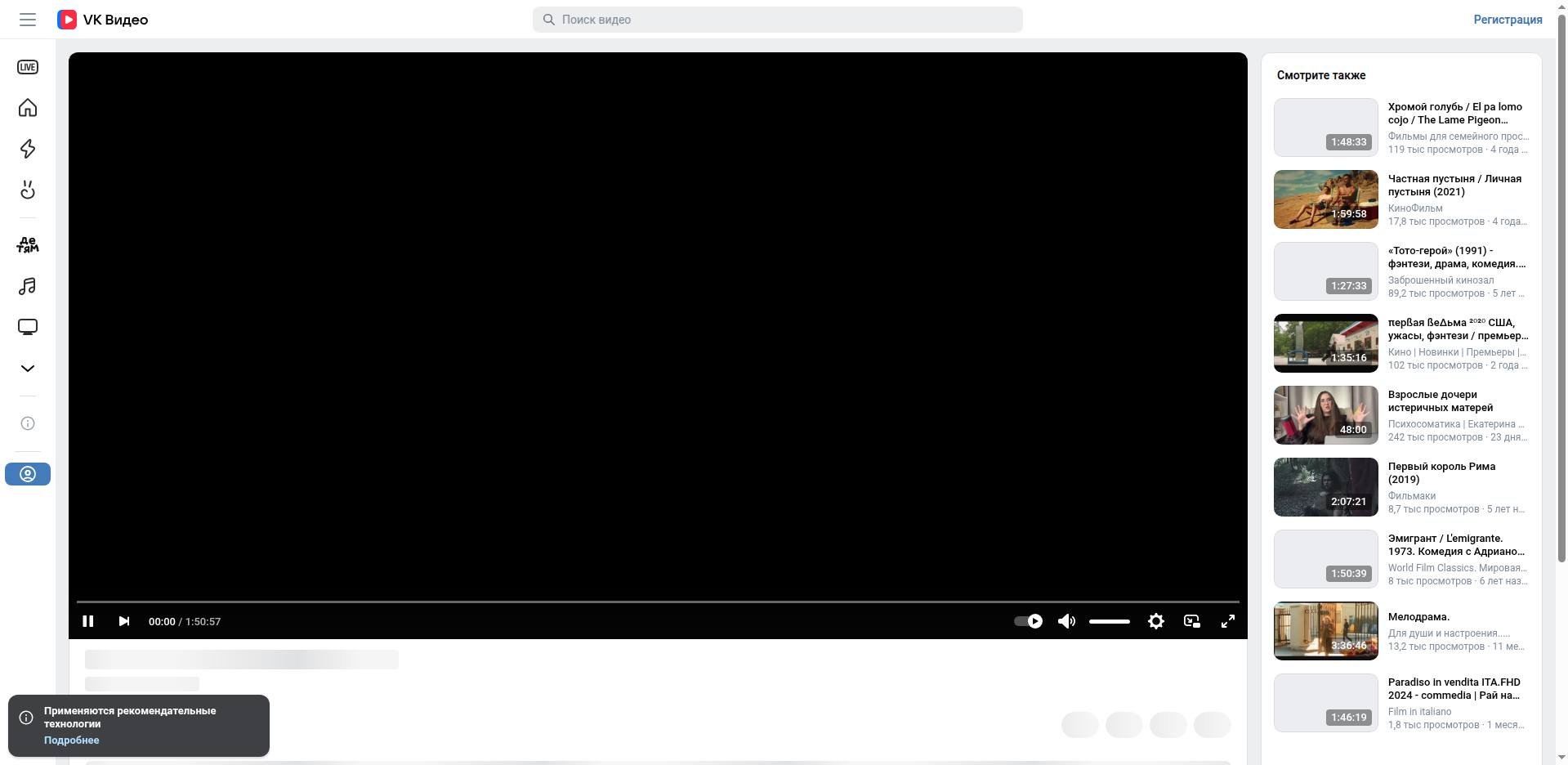Expand more sidebar sections chevron
This screenshot has width=1568, height=765.
pos(28,368)
